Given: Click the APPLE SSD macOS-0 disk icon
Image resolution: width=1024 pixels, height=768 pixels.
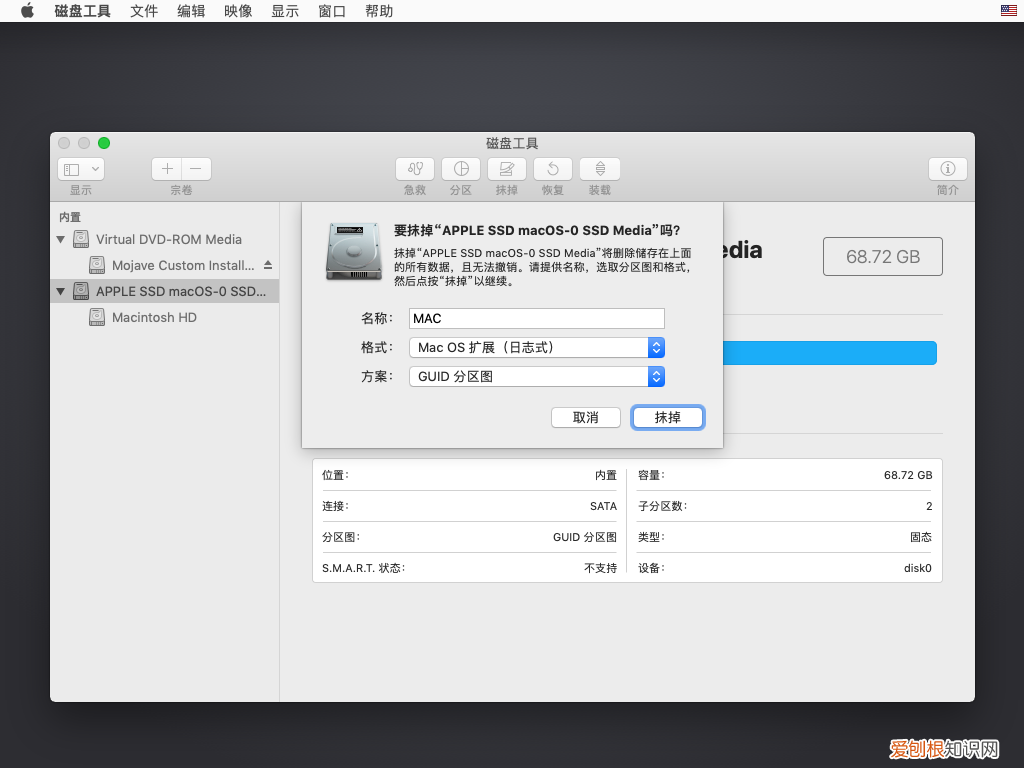Looking at the screenshot, I should 81,291.
